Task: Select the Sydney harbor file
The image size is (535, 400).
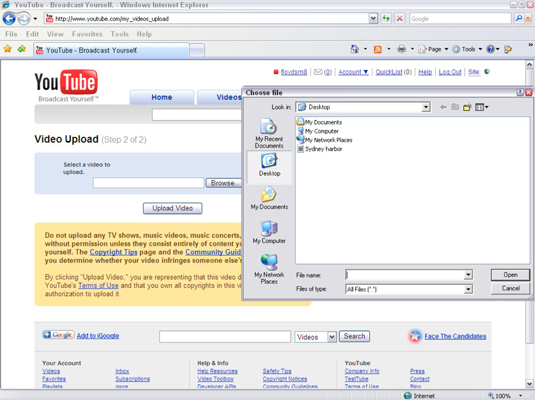Action: pyautogui.click(x=320, y=149)
